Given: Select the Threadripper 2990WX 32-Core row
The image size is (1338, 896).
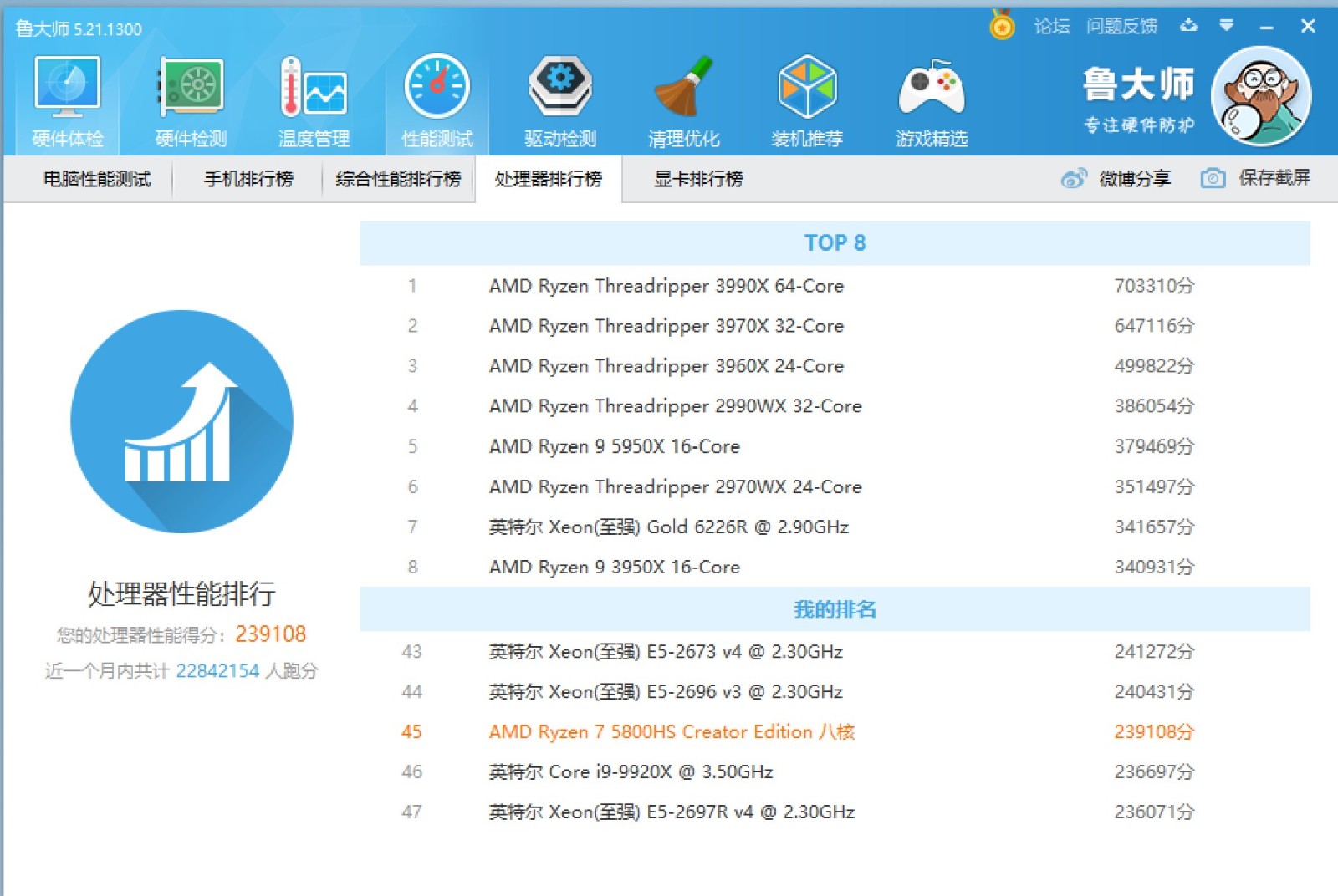Looking at the screenshot, I should point(835,406).
